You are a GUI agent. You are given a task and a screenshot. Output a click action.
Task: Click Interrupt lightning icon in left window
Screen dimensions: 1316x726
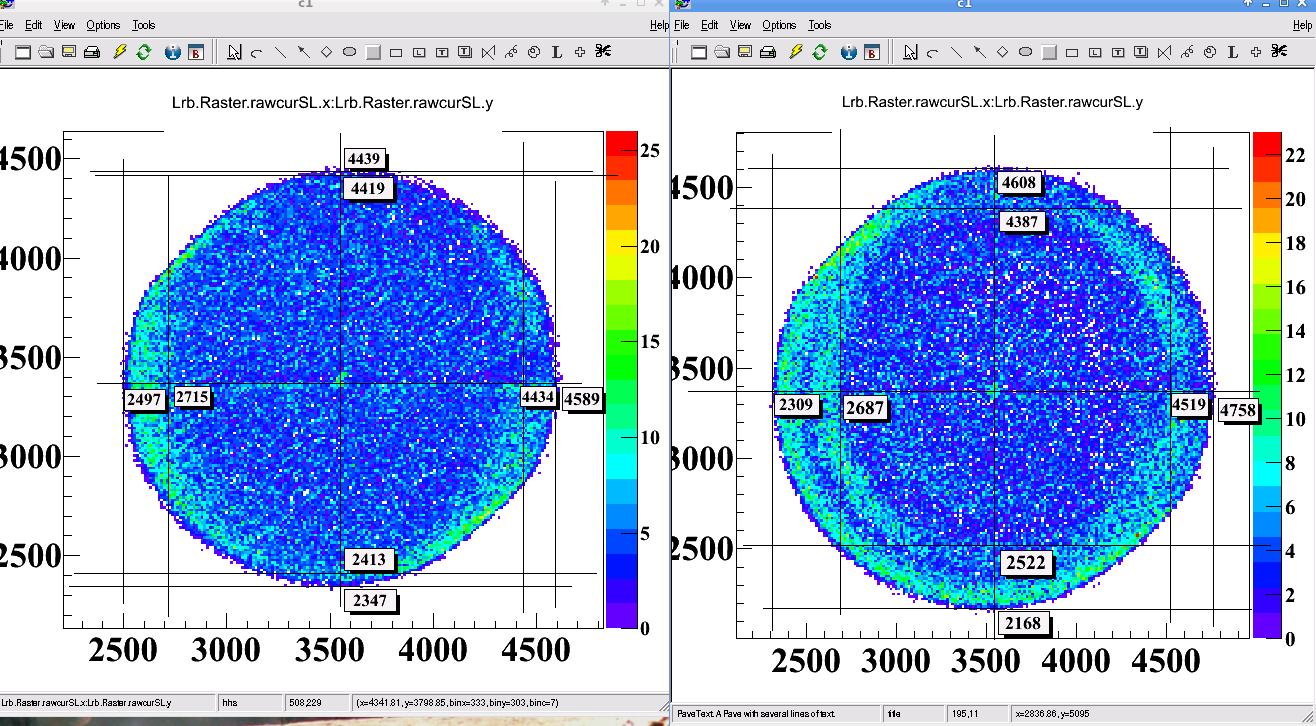click(x=120, y=52)
